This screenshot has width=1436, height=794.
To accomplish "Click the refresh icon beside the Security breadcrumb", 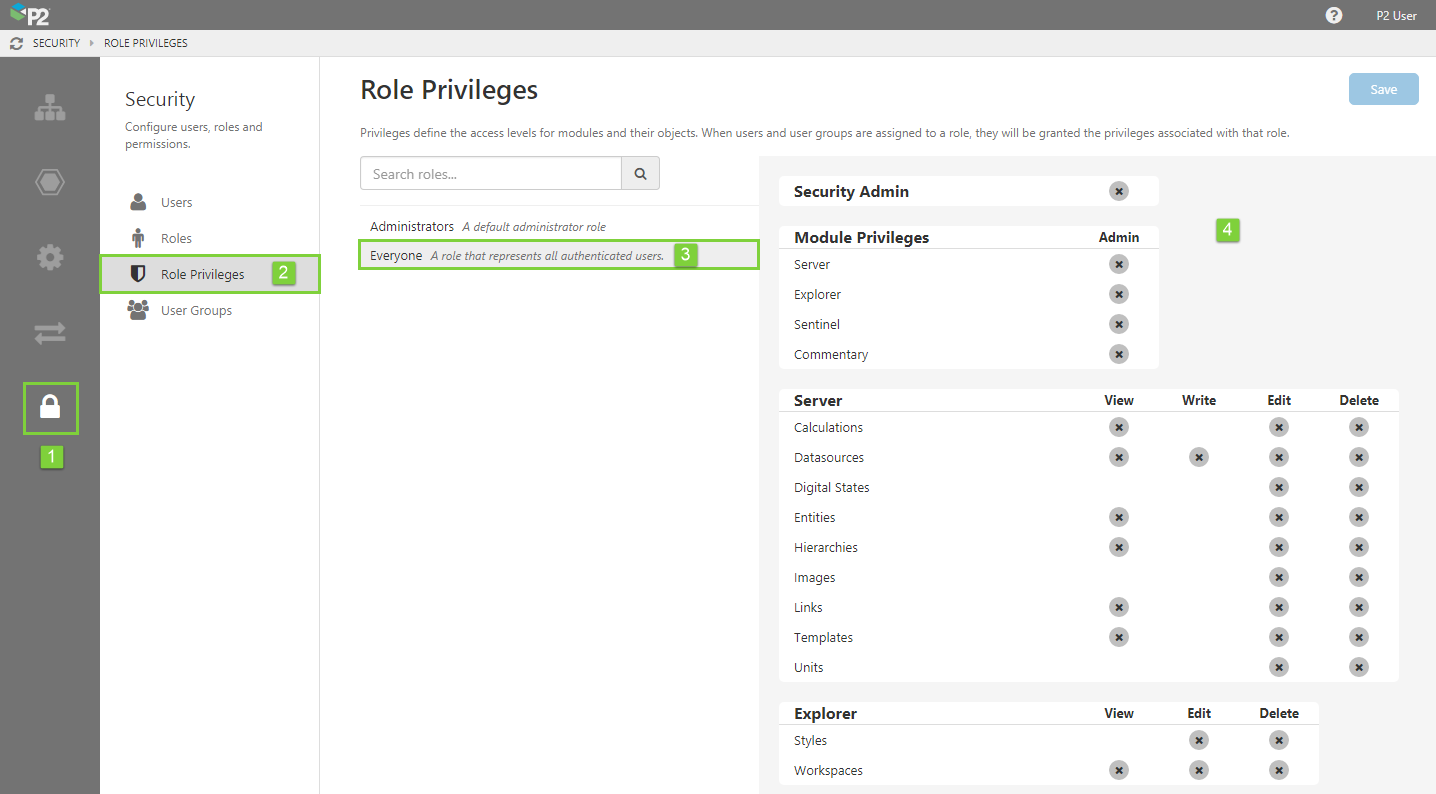I will pos(16,43).
